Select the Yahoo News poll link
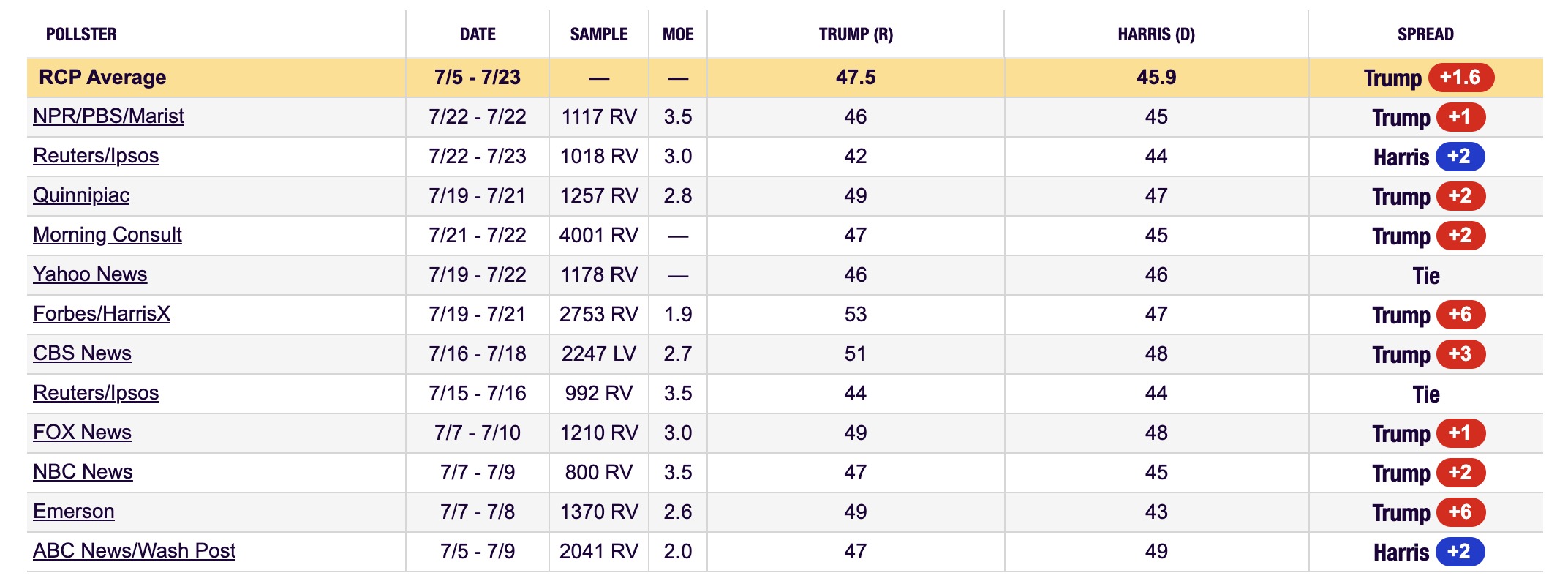1568x584 pixels. click(x=90, y=274)
